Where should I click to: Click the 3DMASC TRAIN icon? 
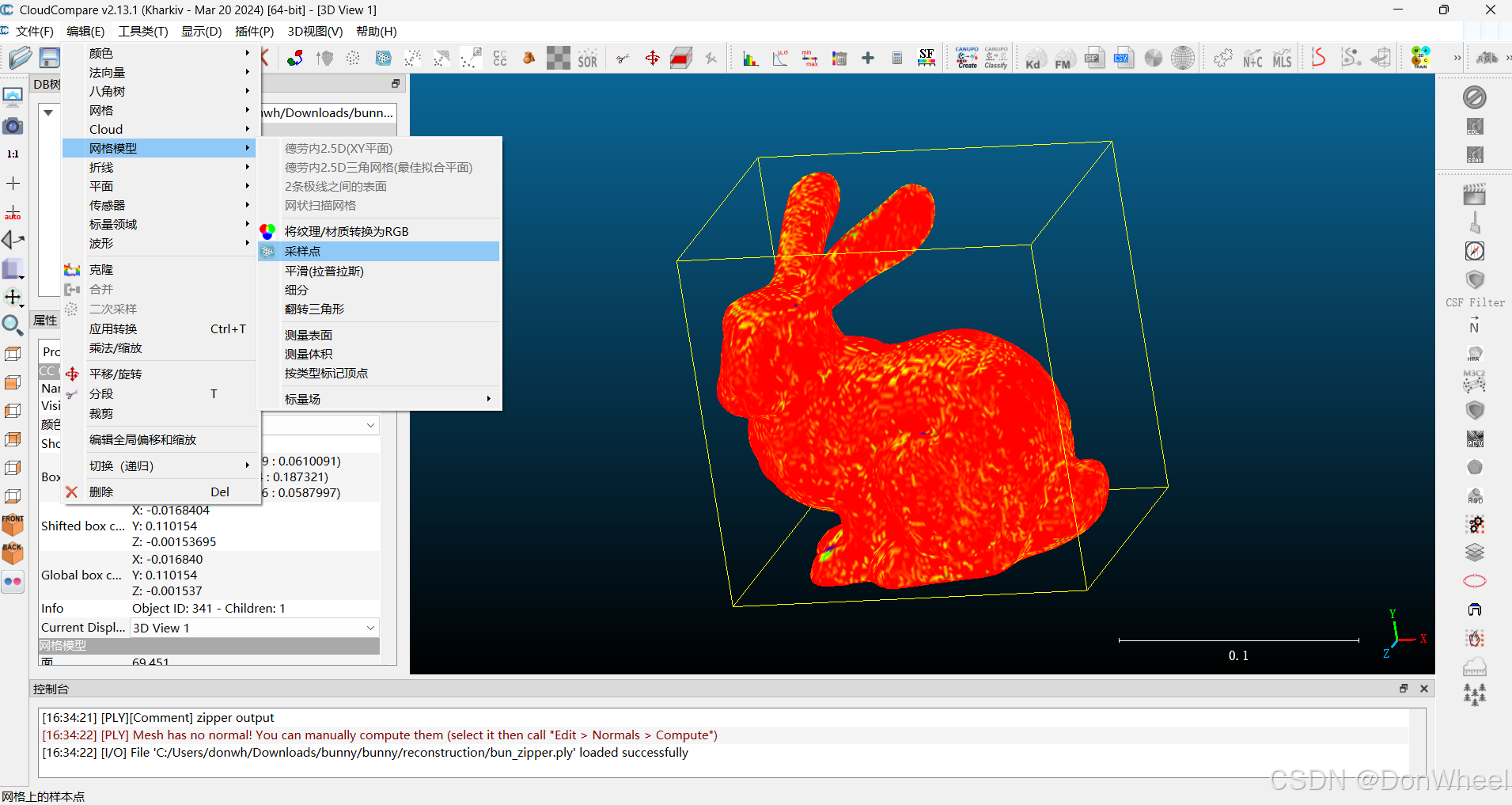click(1421, 58)
